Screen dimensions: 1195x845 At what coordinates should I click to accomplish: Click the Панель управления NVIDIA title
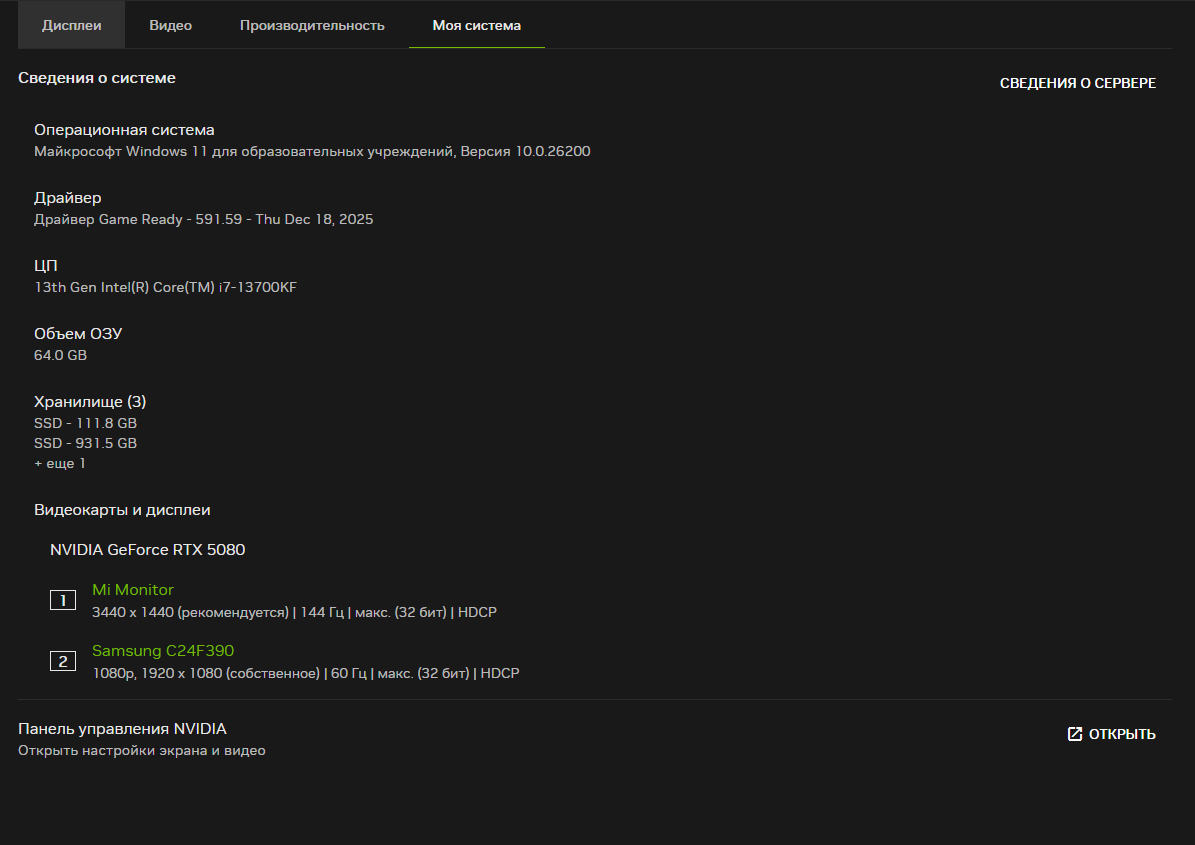pyautogui.click(x=122, y=729)
